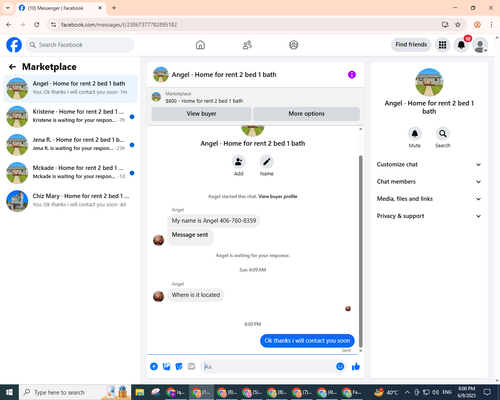Open File Explorer from the taskbar
This screenshot has height=400, width=500.
[140, 392]
